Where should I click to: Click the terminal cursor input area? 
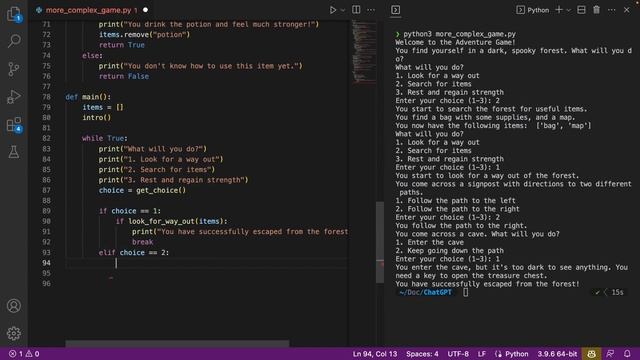pyautogui.click(x=466, y=292)
